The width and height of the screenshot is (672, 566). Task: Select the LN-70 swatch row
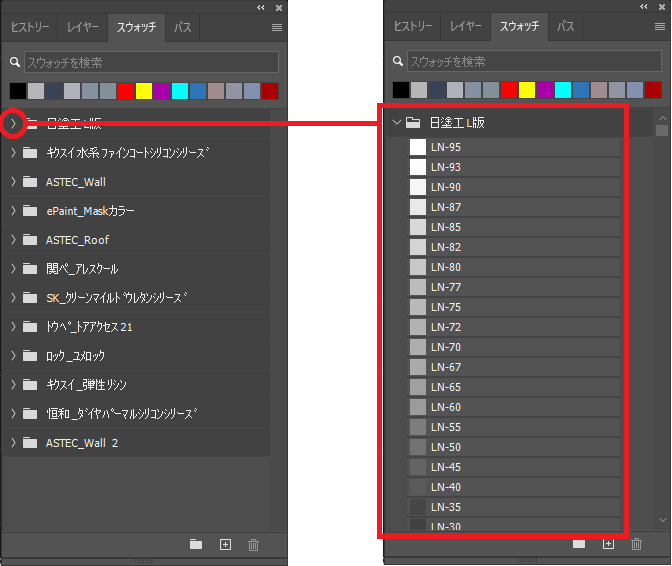[513, 347]
